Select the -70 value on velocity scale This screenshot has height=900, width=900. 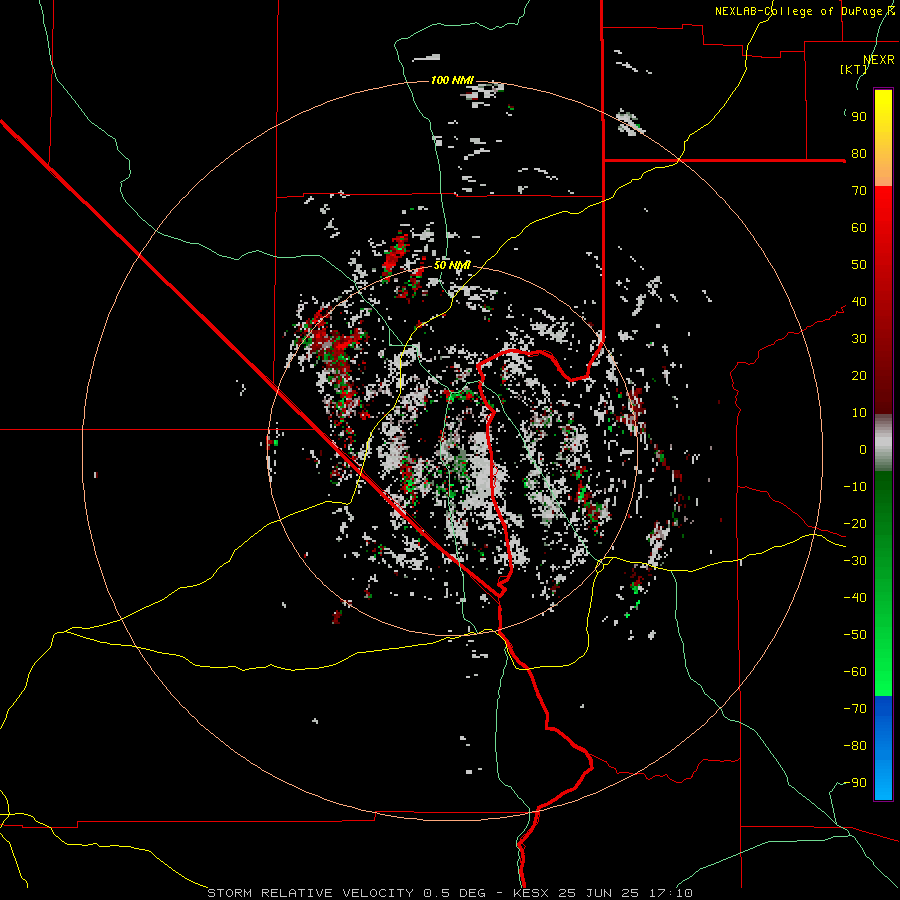[x=855, y=709]
